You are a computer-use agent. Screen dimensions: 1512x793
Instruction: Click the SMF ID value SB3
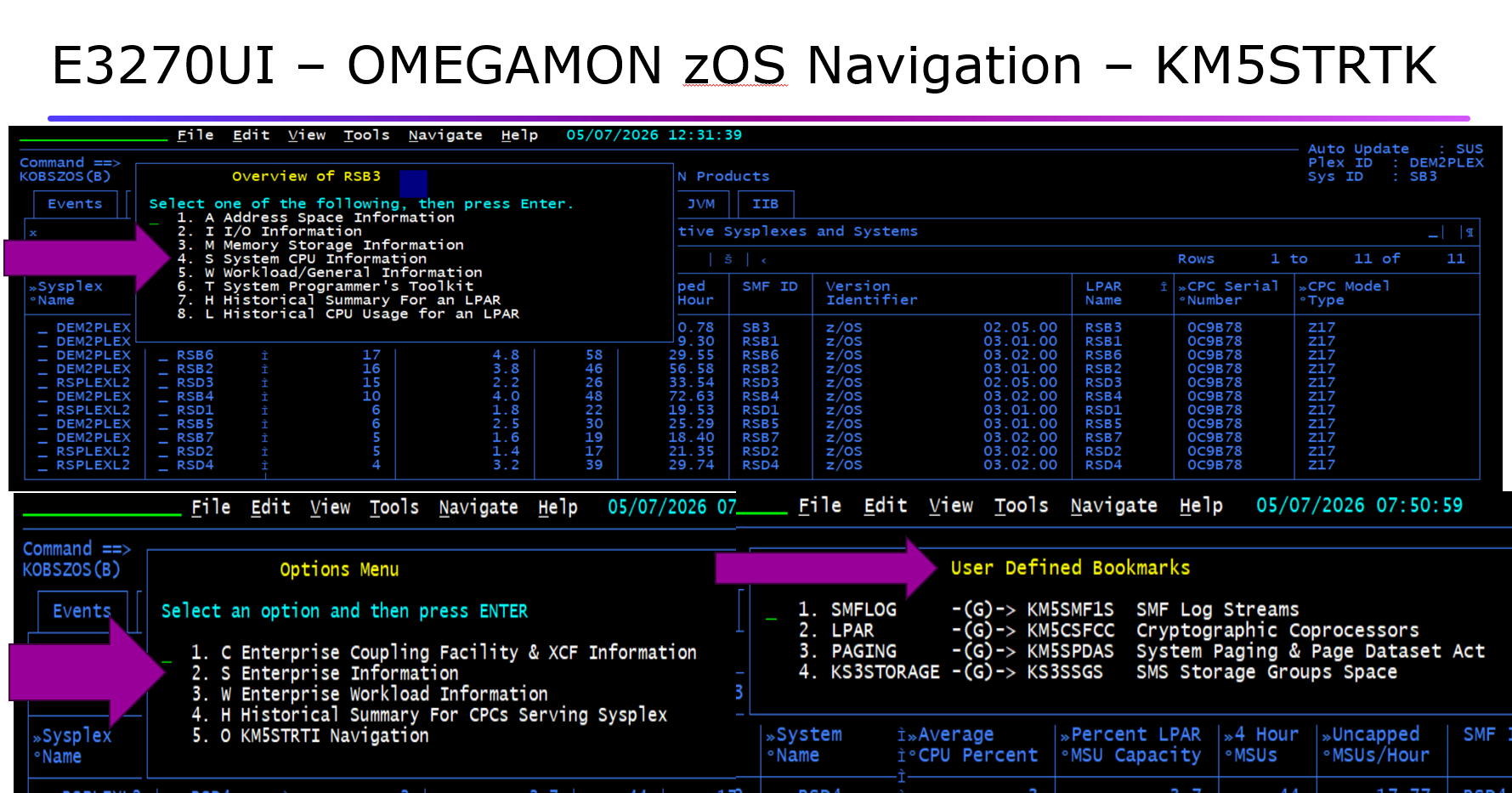coord(756,327)
